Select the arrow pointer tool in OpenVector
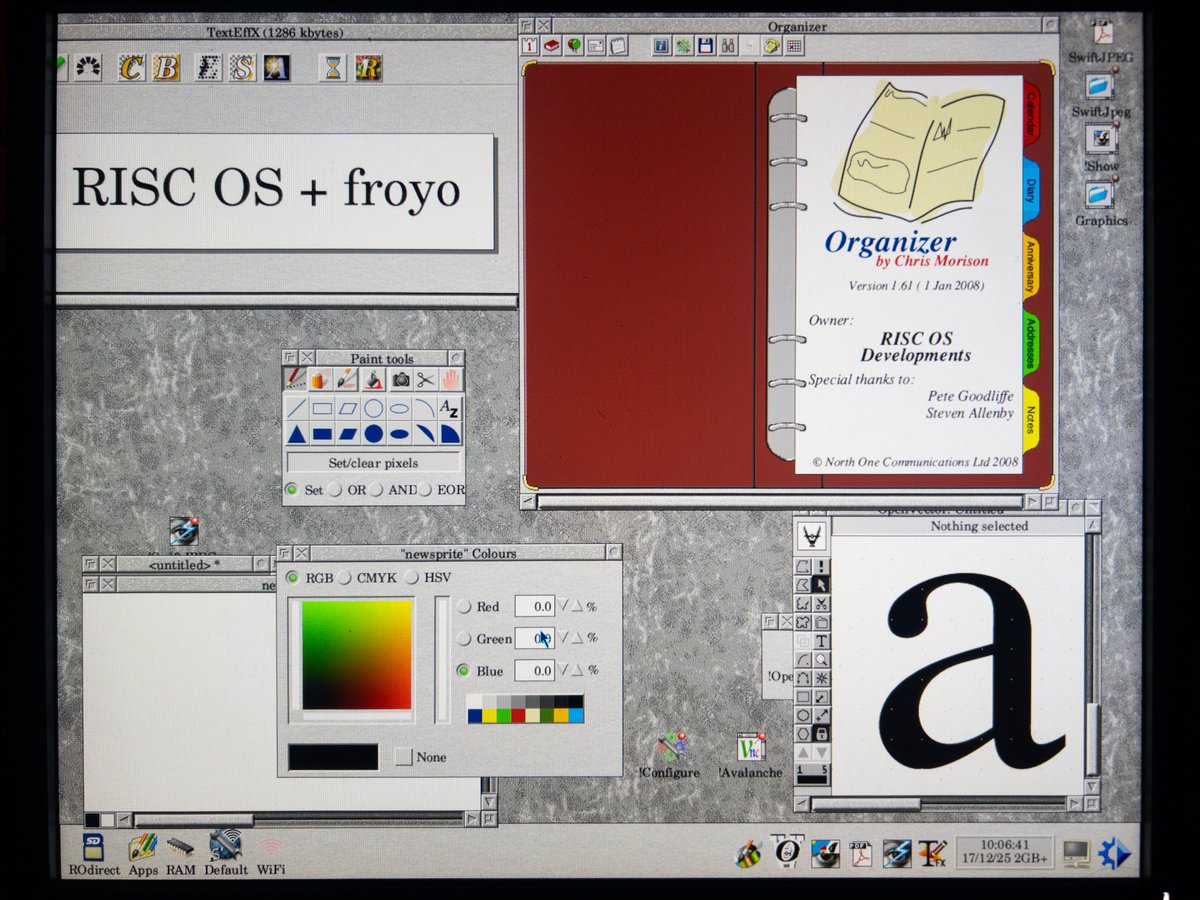Viewport: 1200px width, 900px height. (822, 584)
